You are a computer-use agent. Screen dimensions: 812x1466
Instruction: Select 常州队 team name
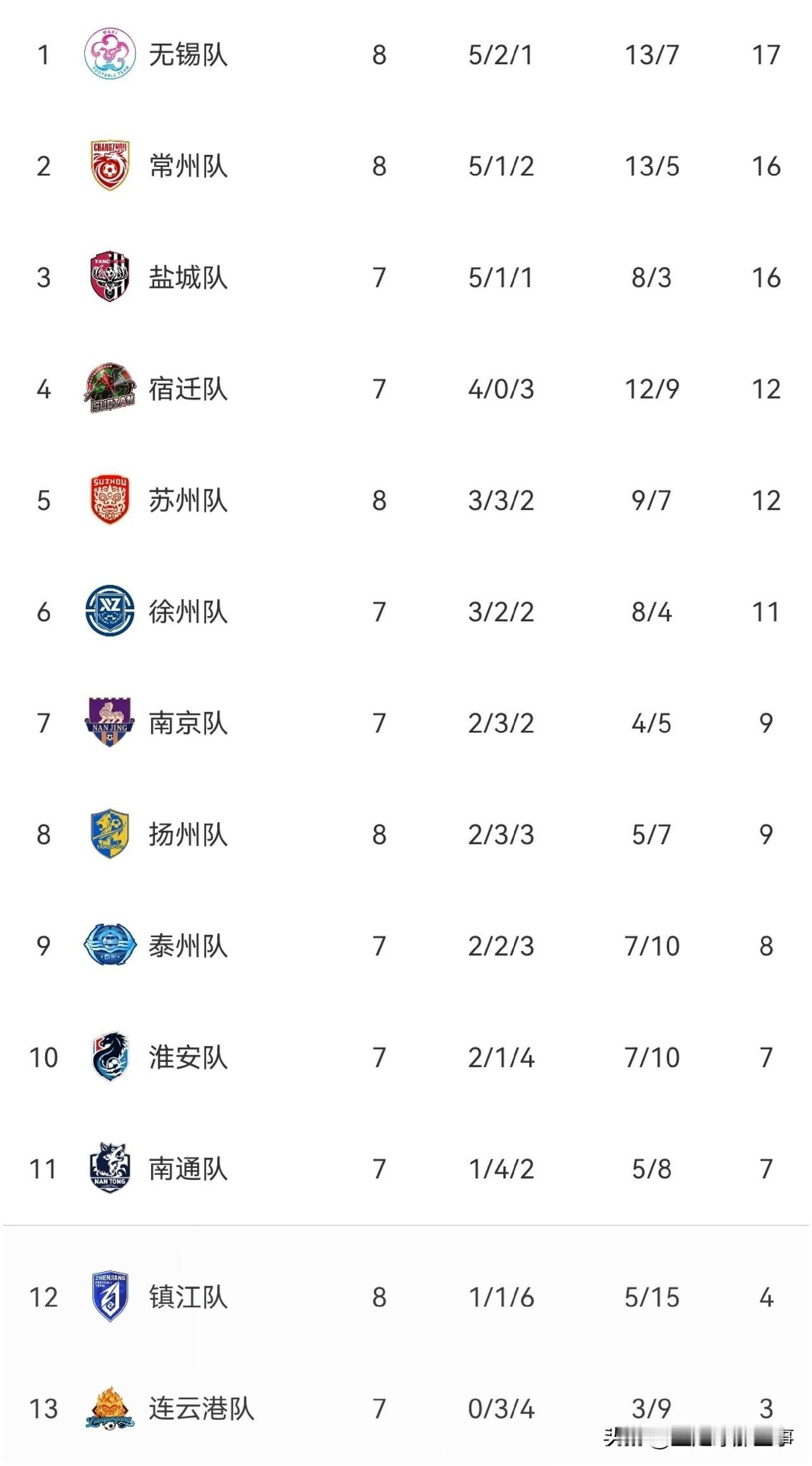coord(188,166)
